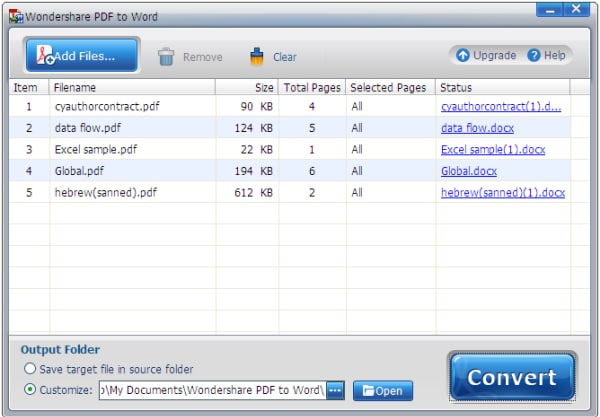600x417 pixels.
Task: Open the Upgrade arrow icon
Action: pos(463,55)
